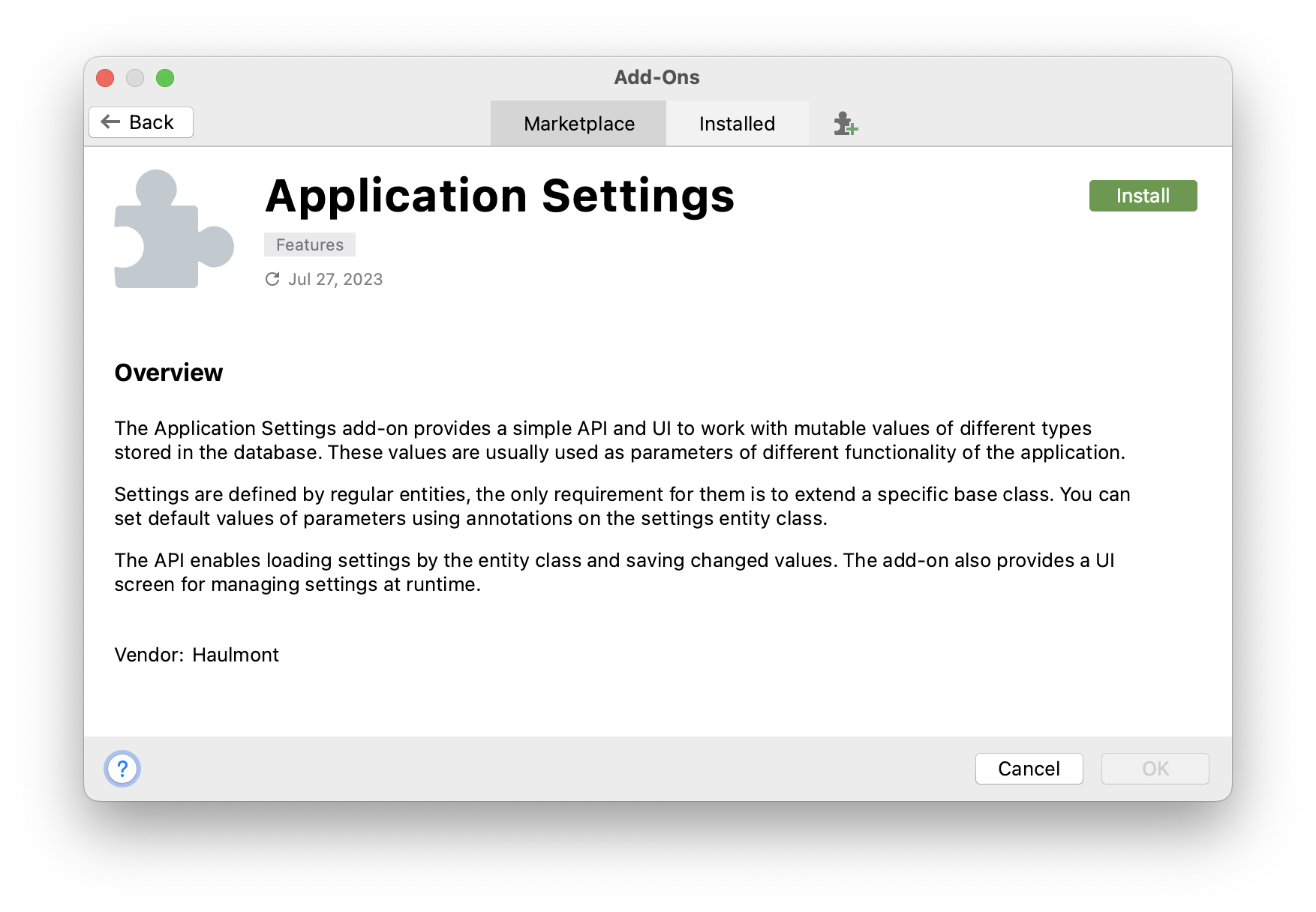
Task: Click the Application Settings puzzle piece logo
Action: coord(174,229)
